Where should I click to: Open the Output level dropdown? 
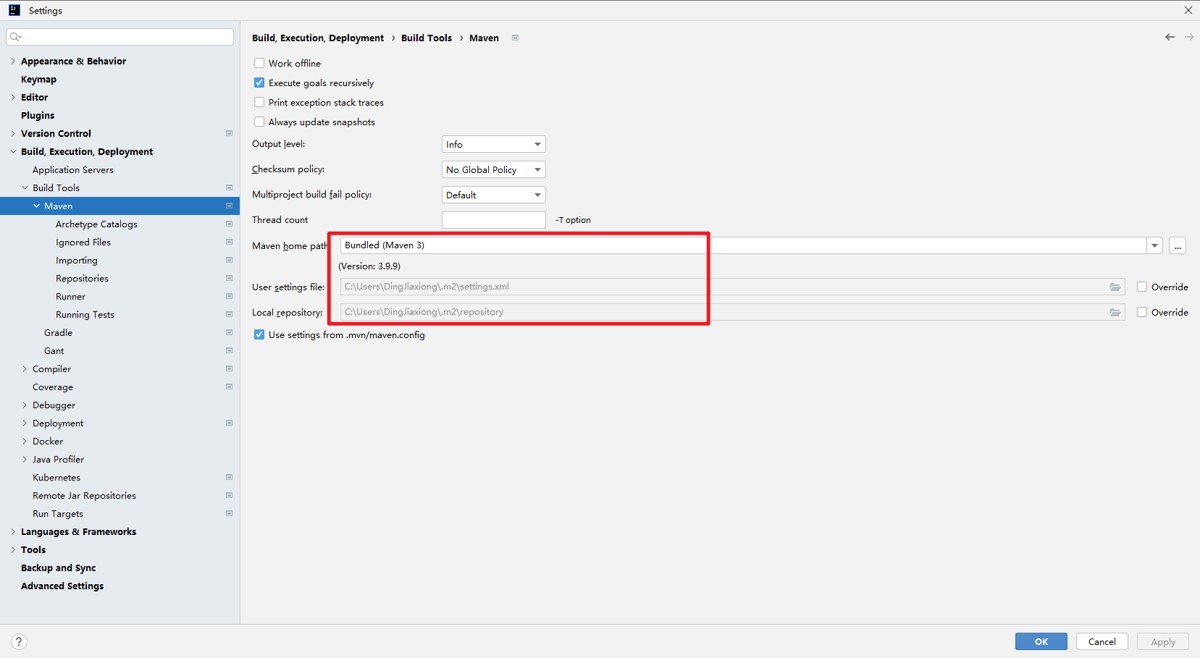tap(493, 144)
